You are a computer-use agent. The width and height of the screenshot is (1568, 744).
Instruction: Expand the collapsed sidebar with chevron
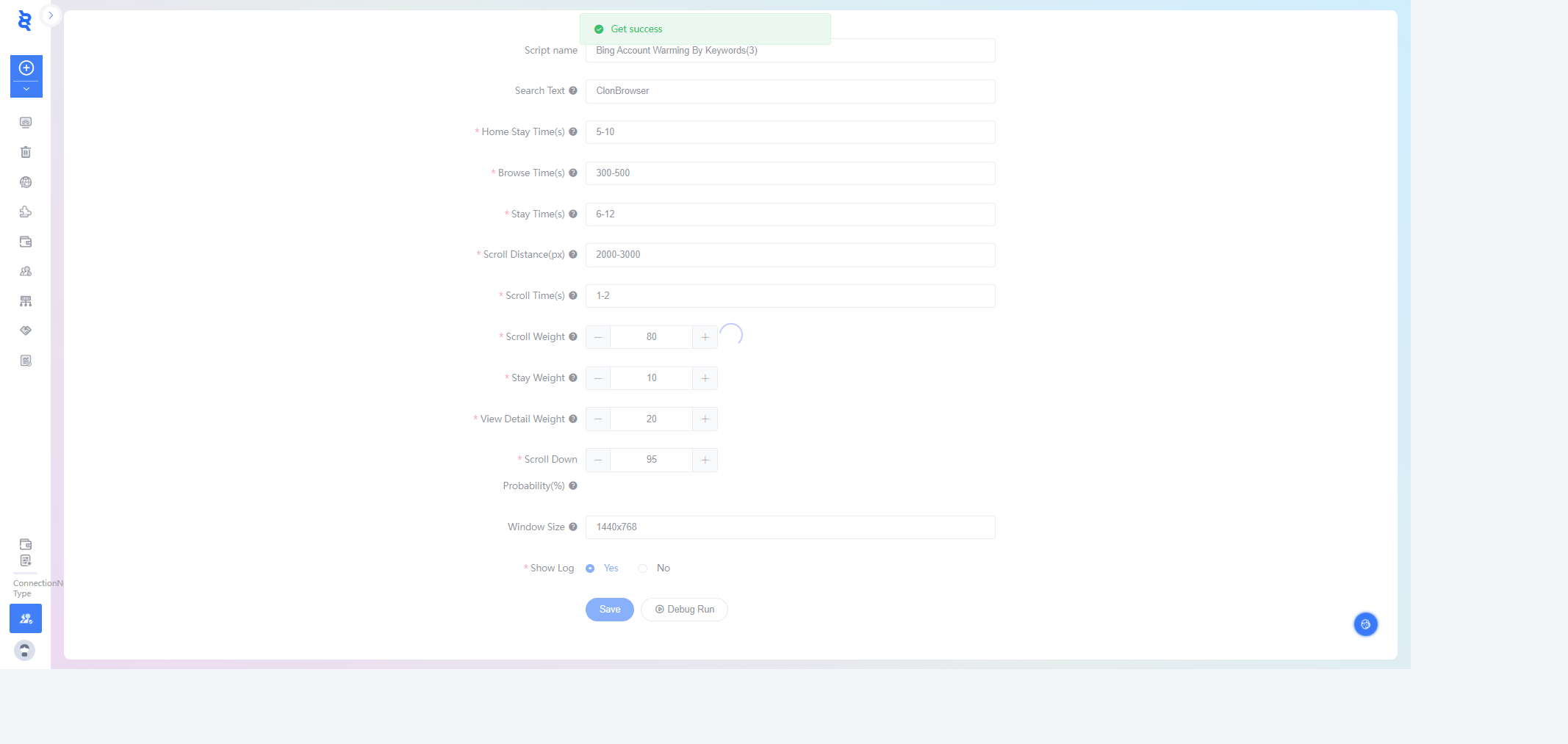51,15
